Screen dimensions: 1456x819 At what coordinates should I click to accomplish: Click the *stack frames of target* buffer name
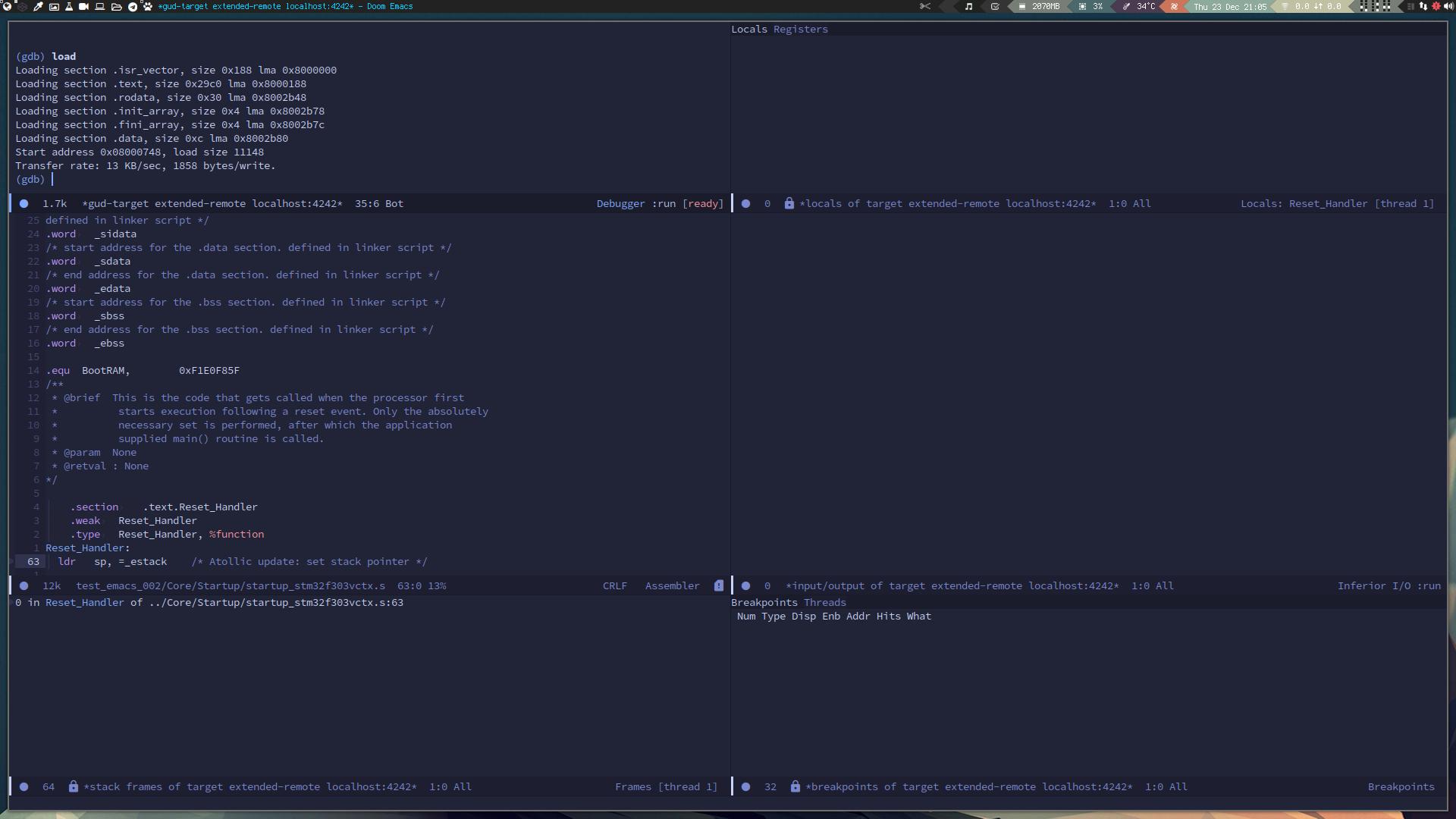[x=250, y=787]
